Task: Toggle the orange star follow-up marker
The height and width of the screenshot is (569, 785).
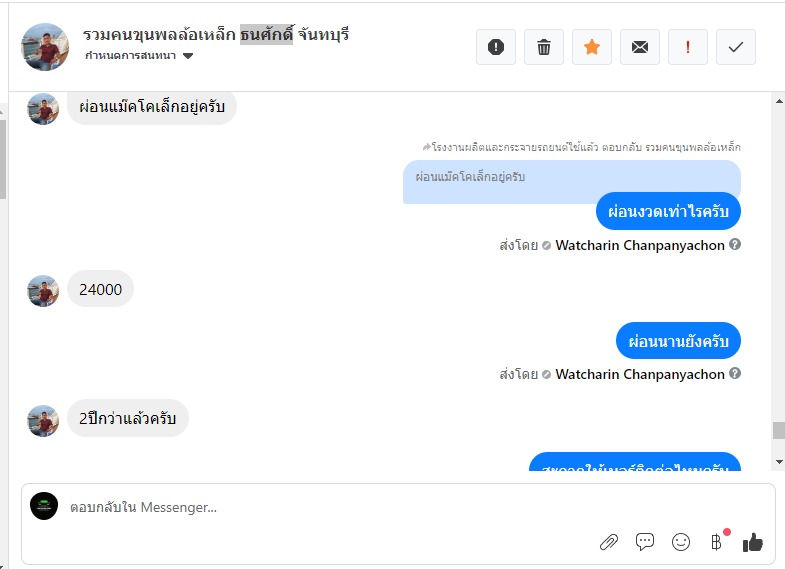Action: tap(592, 47)
